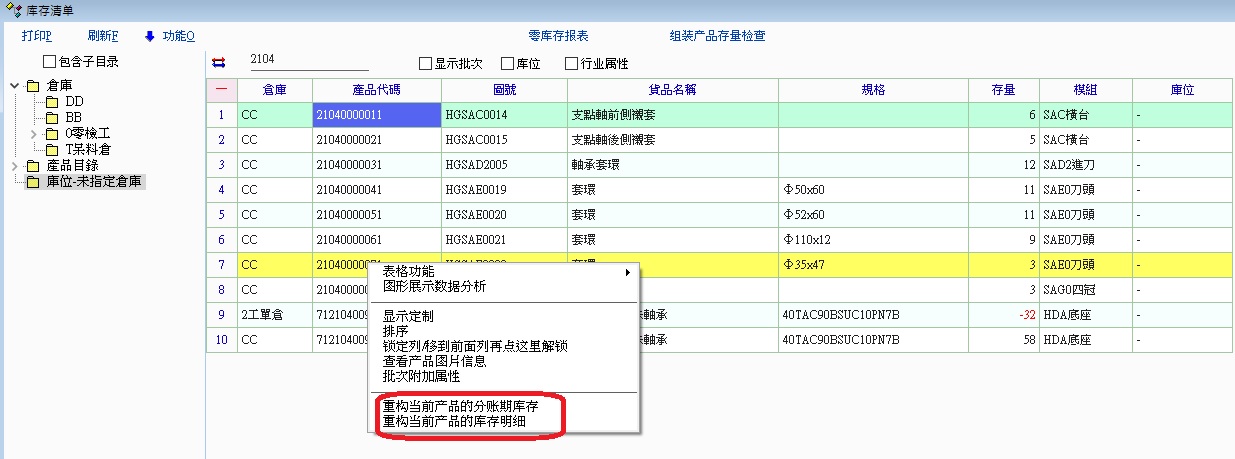The height and width of the screenshot is (459, 1235).
Task: Select product code cell 21040000011
Action: tap(377, 115)
